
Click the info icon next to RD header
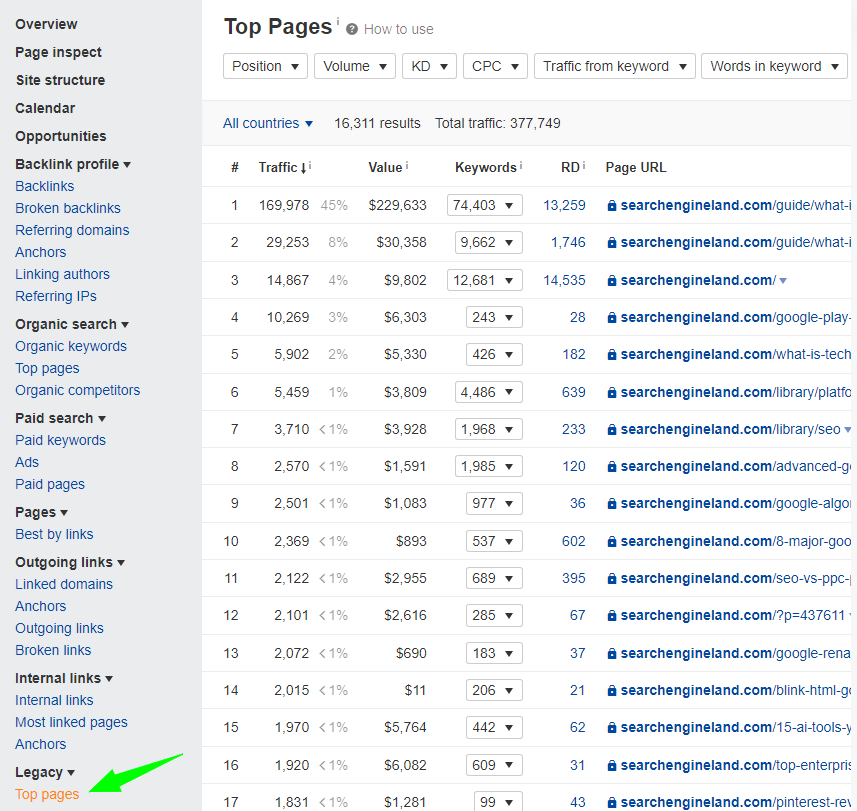tap(584, 166)
